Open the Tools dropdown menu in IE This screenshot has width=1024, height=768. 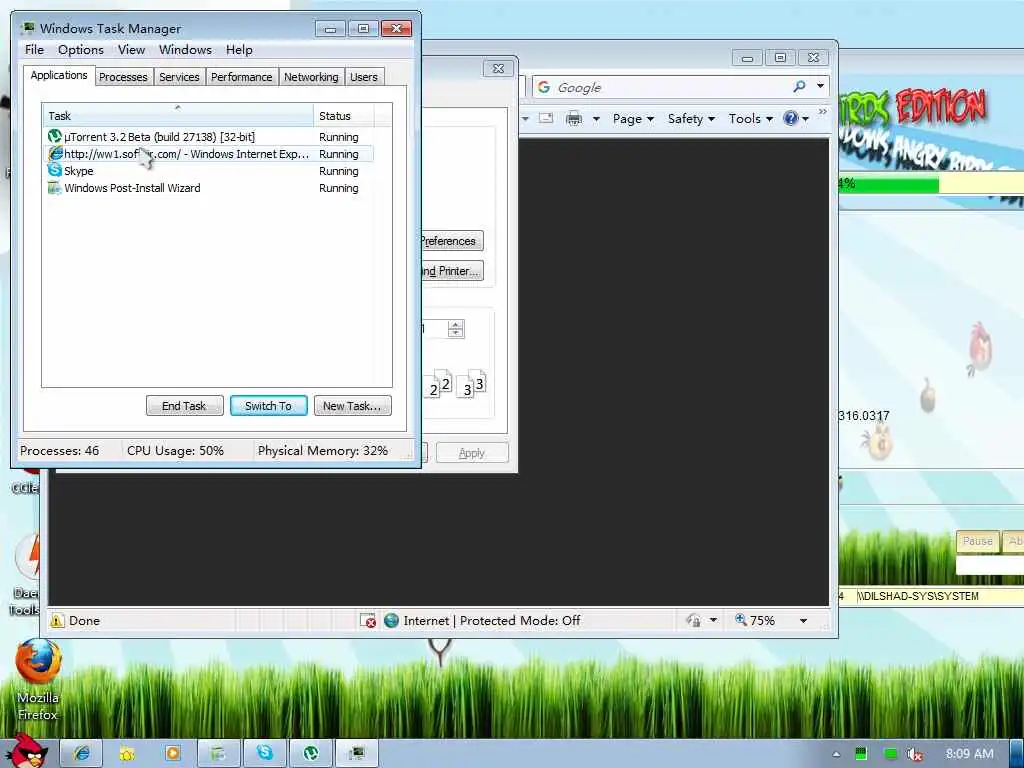coord(750,119)
